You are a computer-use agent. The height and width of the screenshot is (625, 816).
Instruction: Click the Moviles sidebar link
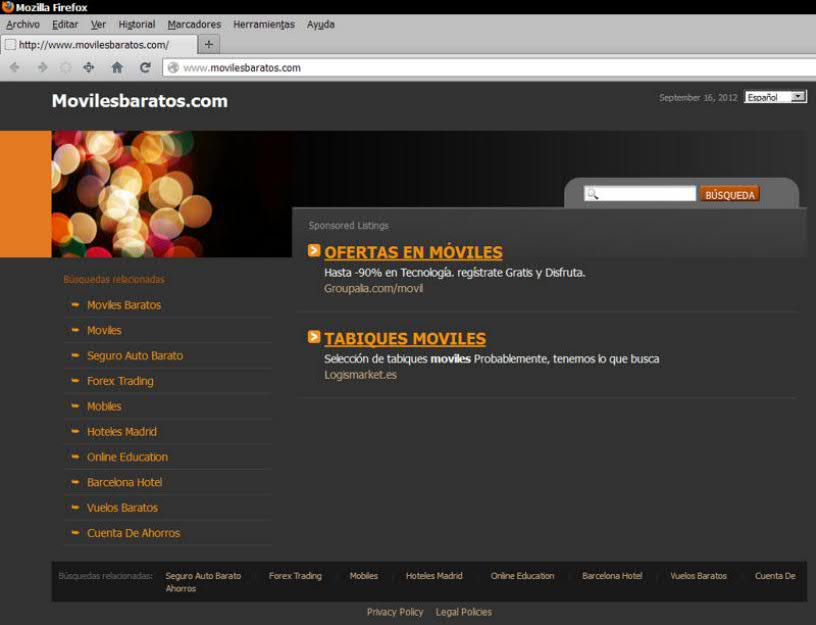[104, 330]
